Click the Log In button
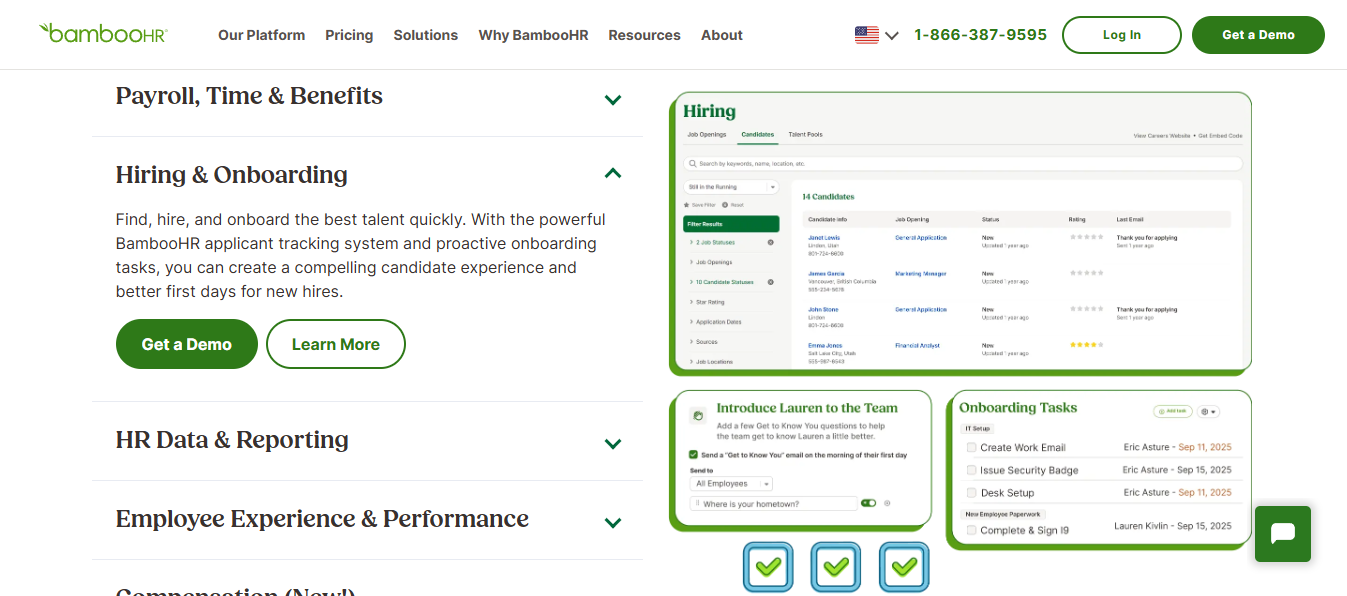This screenshot has width=1347, height=596. pyautogui.click(x=1122, y=35)
